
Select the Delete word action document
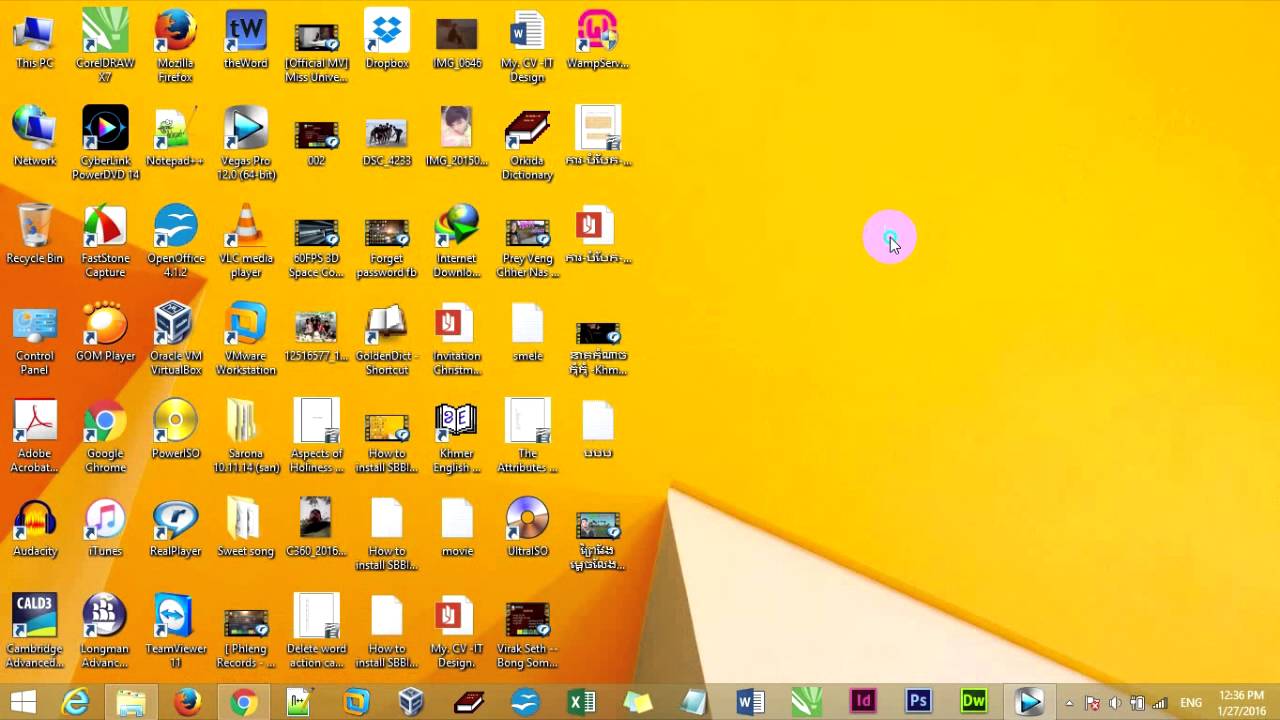316,632
